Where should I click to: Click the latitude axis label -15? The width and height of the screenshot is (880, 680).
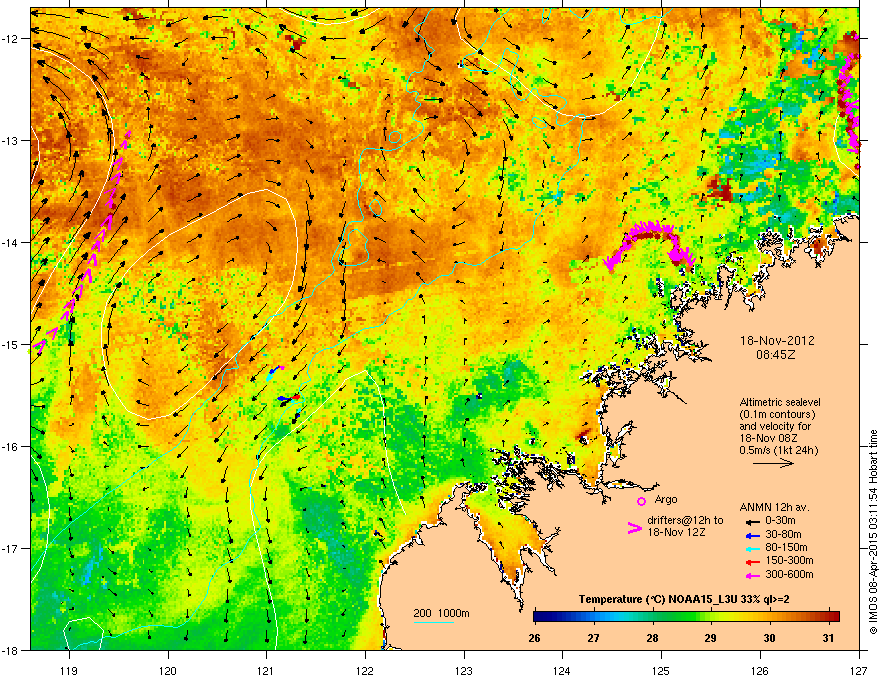[x=10, y=344]
